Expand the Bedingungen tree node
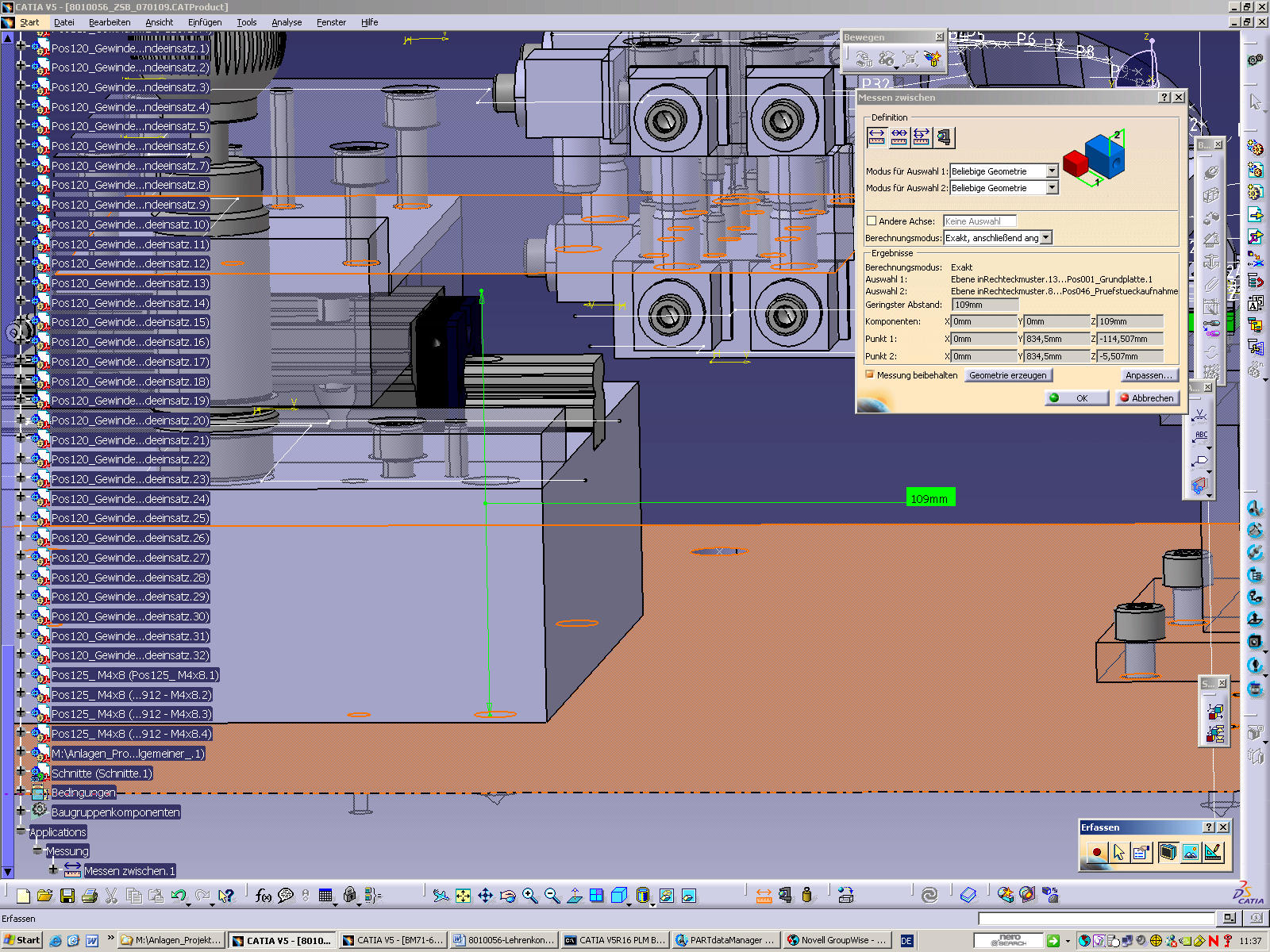This screenshot has width=1270, height=952. tap(21, 792)
